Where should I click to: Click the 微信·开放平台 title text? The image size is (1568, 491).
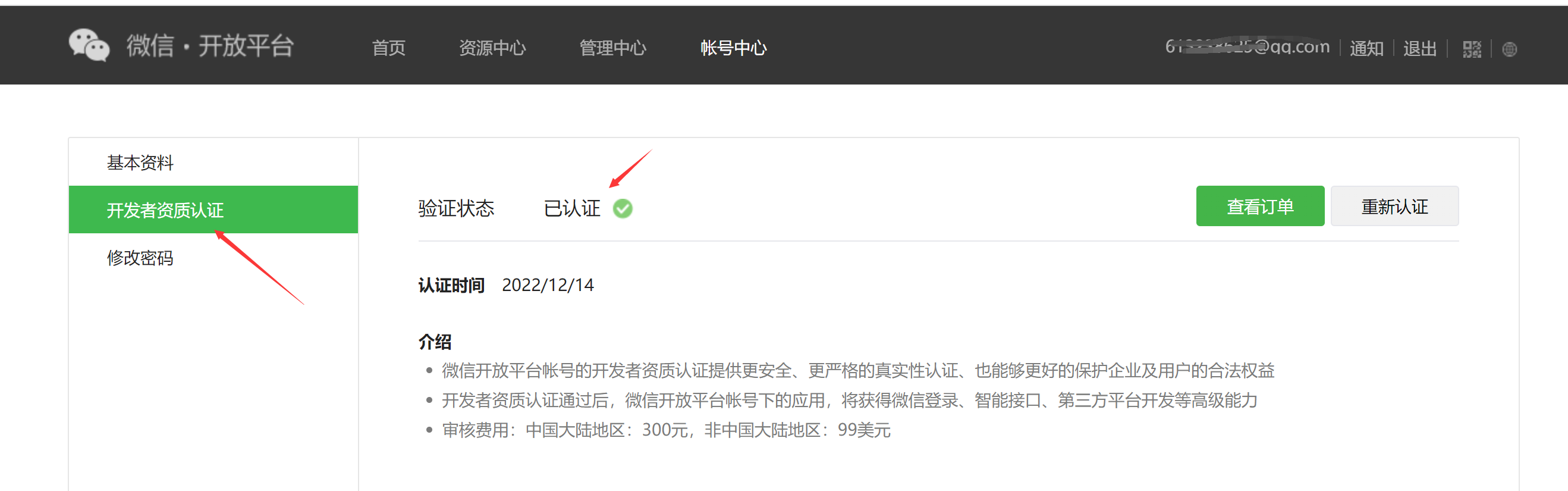[x=210, y=46]
